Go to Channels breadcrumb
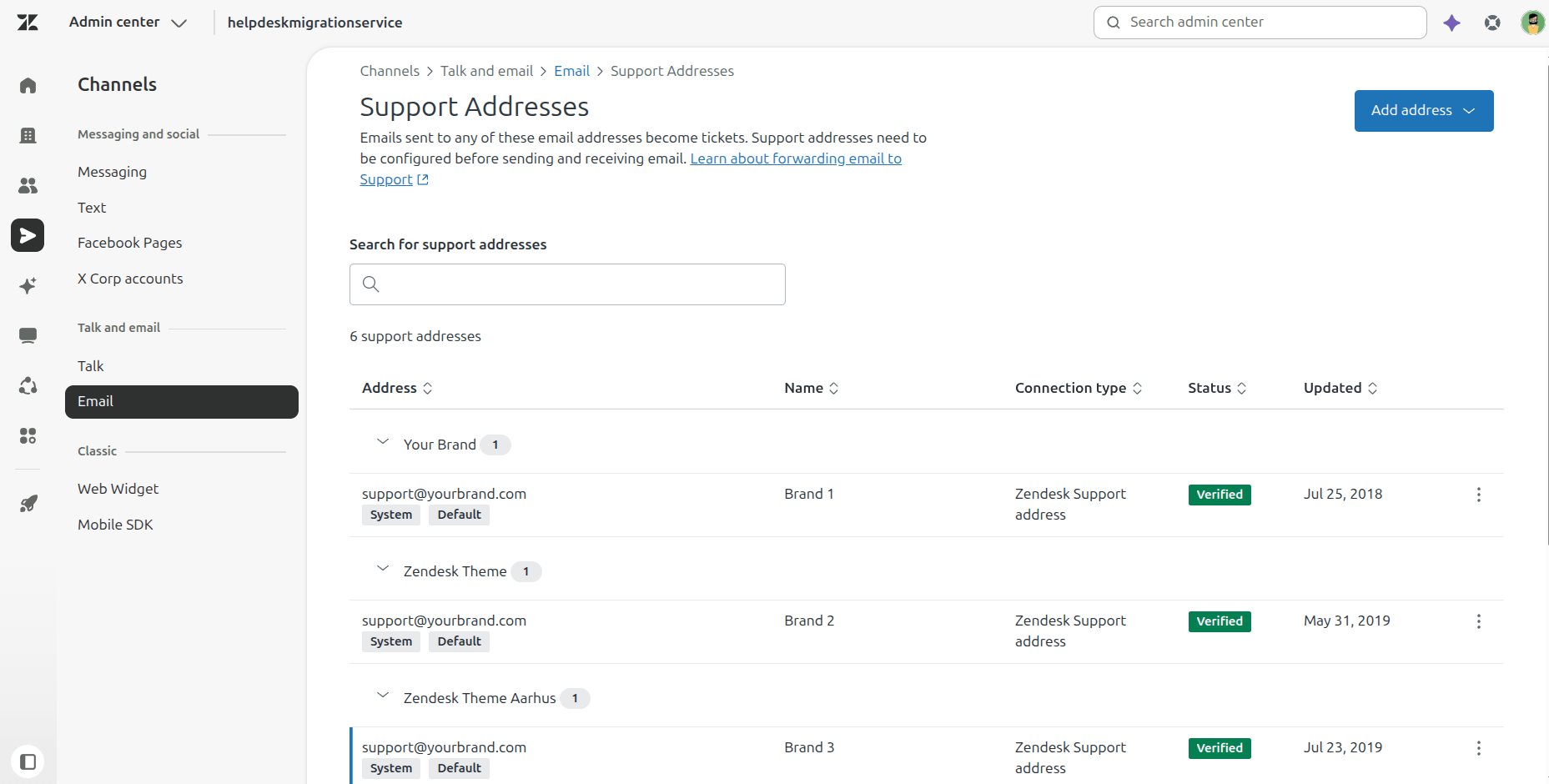 [390, 71]
